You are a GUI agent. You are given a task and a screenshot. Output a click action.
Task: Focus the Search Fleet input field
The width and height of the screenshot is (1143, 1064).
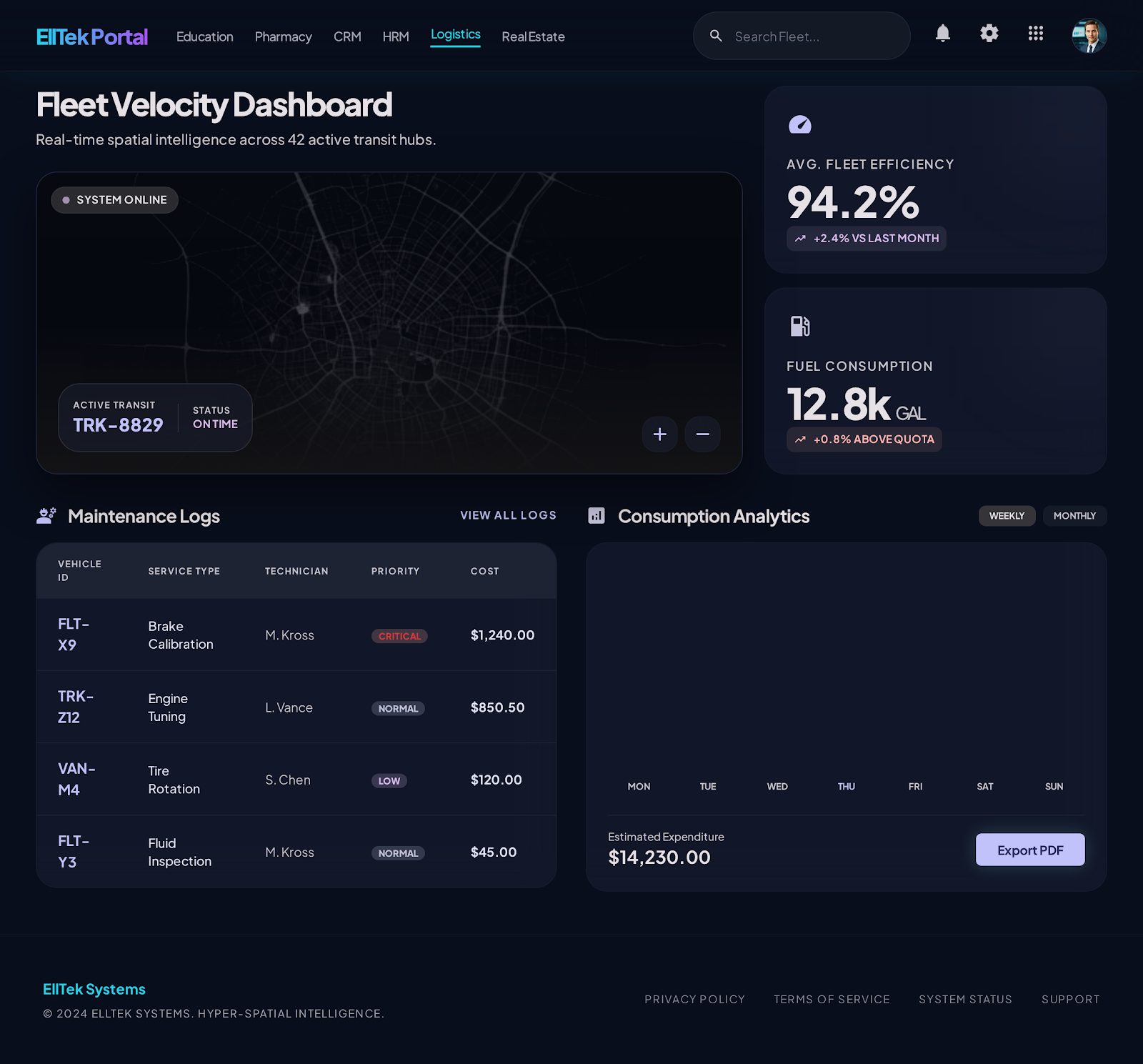814,36
